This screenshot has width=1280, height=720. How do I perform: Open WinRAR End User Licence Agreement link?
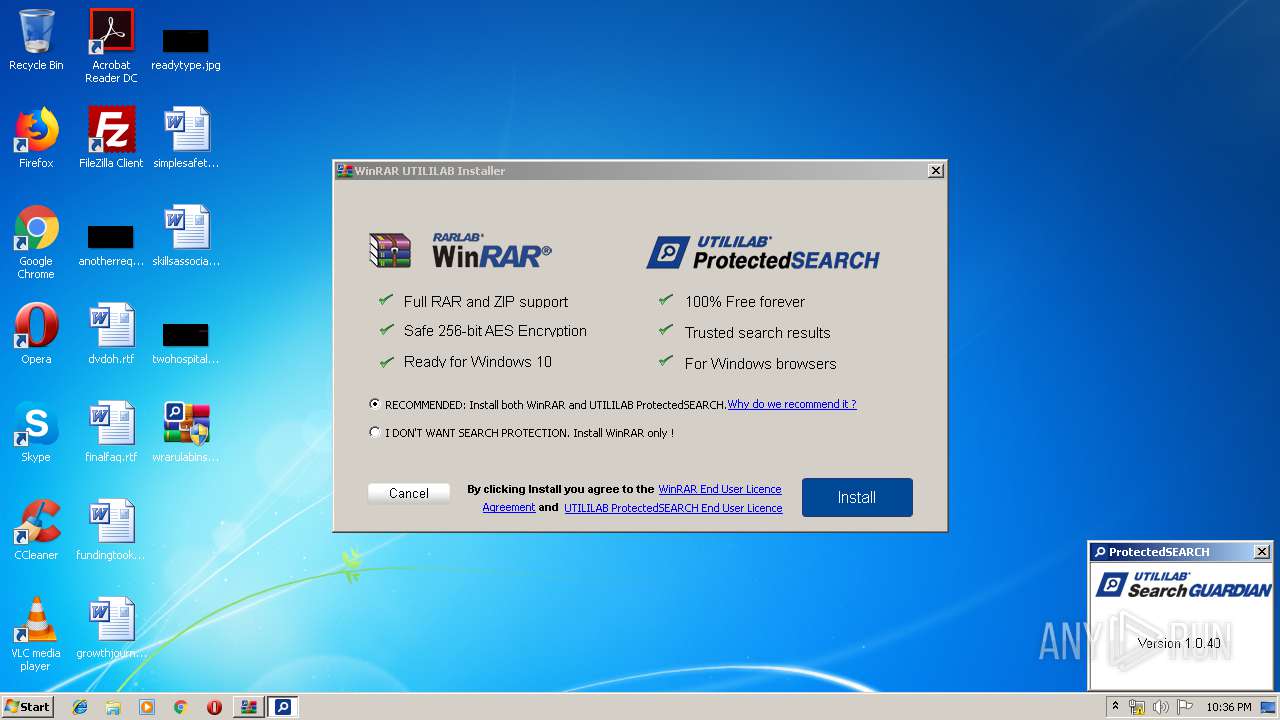(x=720, y=489)
